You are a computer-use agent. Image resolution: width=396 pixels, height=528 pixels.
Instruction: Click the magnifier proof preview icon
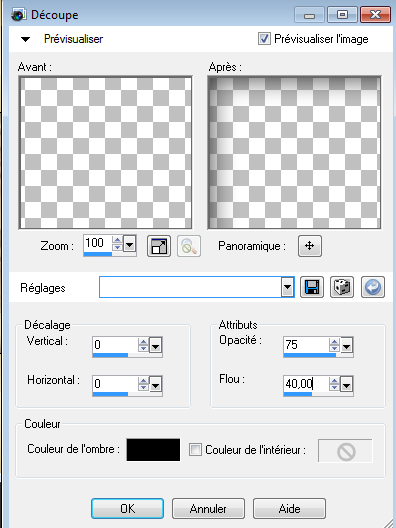coord(189,246)
